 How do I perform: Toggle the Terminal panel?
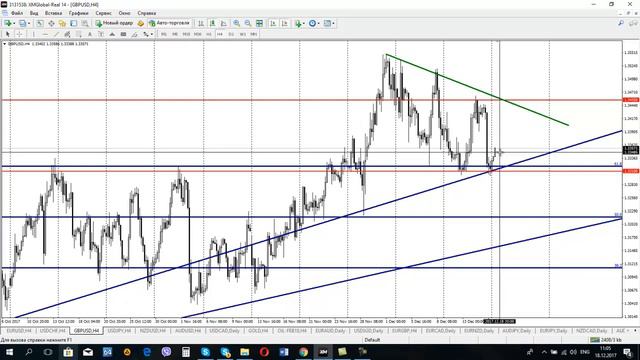[x=73, y=23]
